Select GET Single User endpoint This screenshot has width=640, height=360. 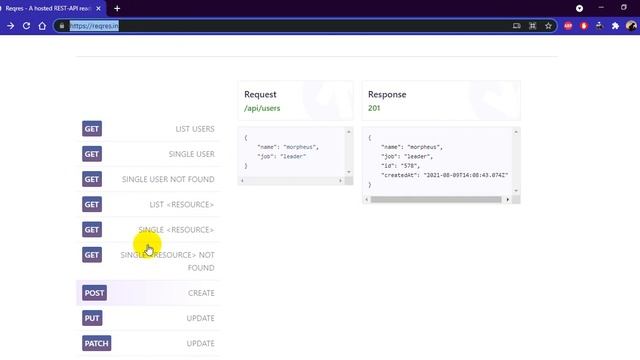148,154
